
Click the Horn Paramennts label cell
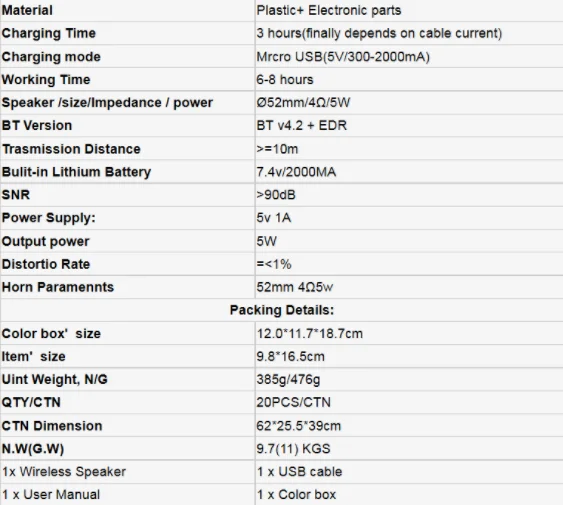[127, 287]
